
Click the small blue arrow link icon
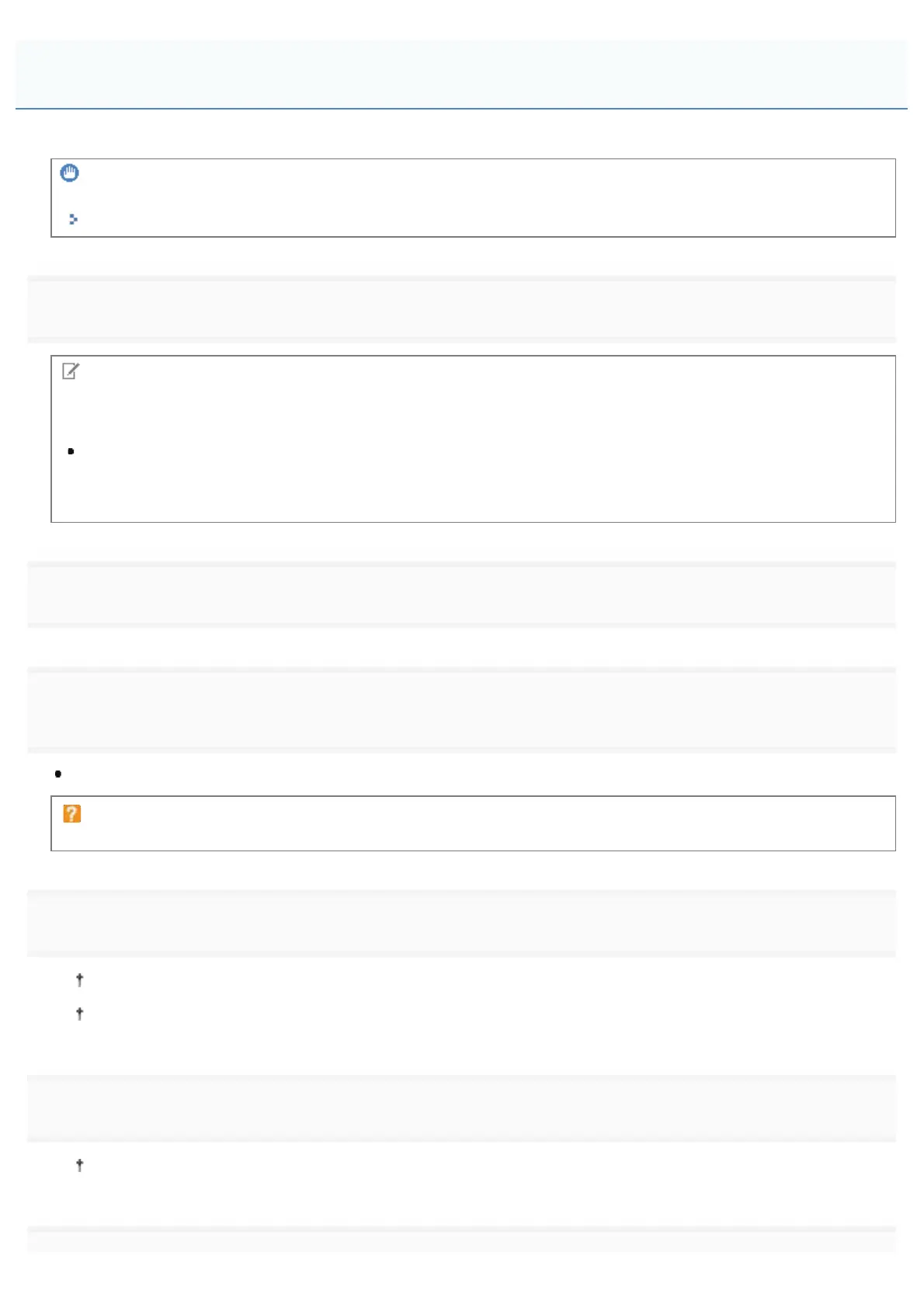tap(73, 220)
